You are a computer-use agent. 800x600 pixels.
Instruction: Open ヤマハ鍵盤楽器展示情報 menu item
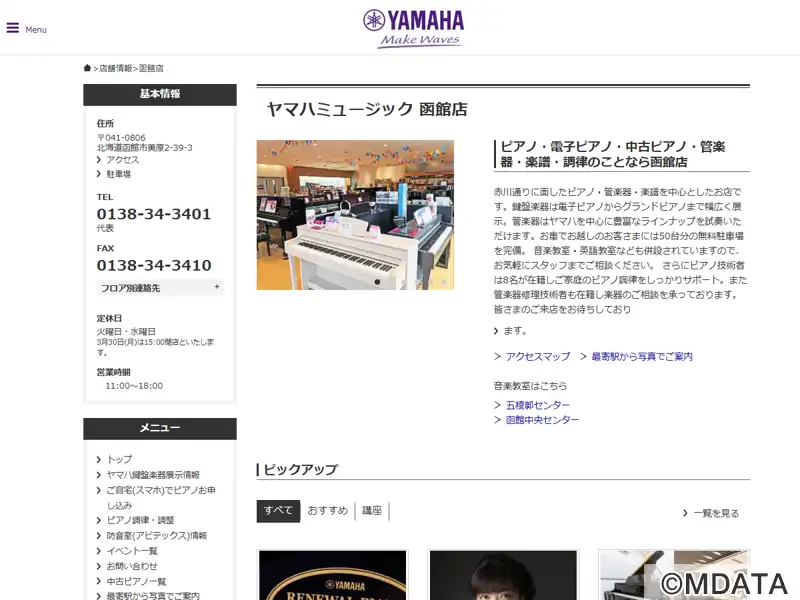coord(153,474)
